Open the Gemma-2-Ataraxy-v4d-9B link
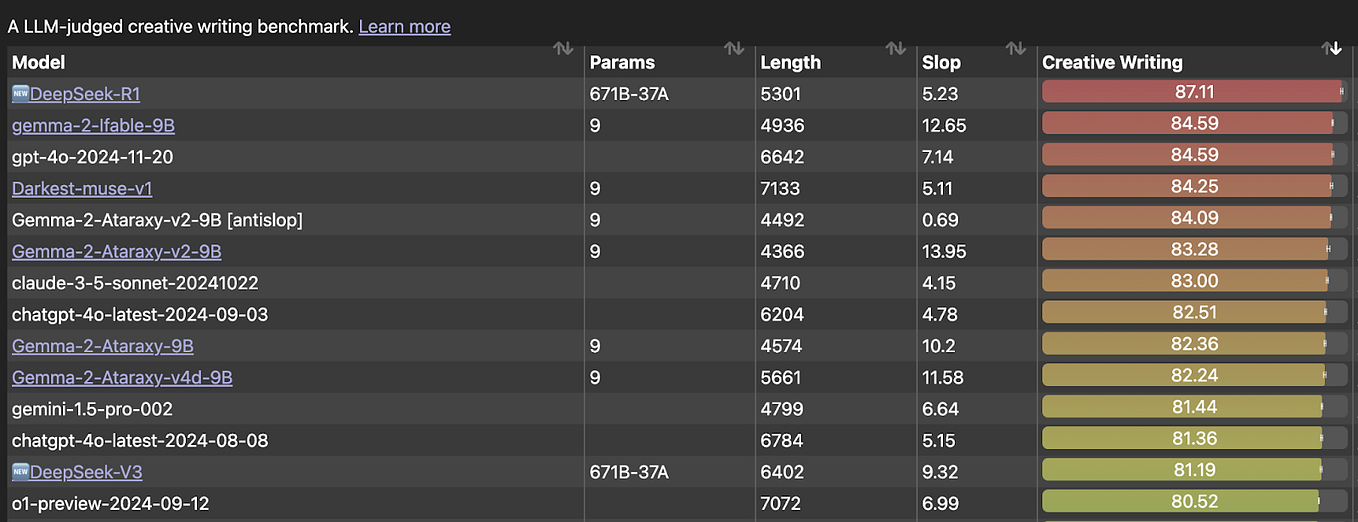 122,378
